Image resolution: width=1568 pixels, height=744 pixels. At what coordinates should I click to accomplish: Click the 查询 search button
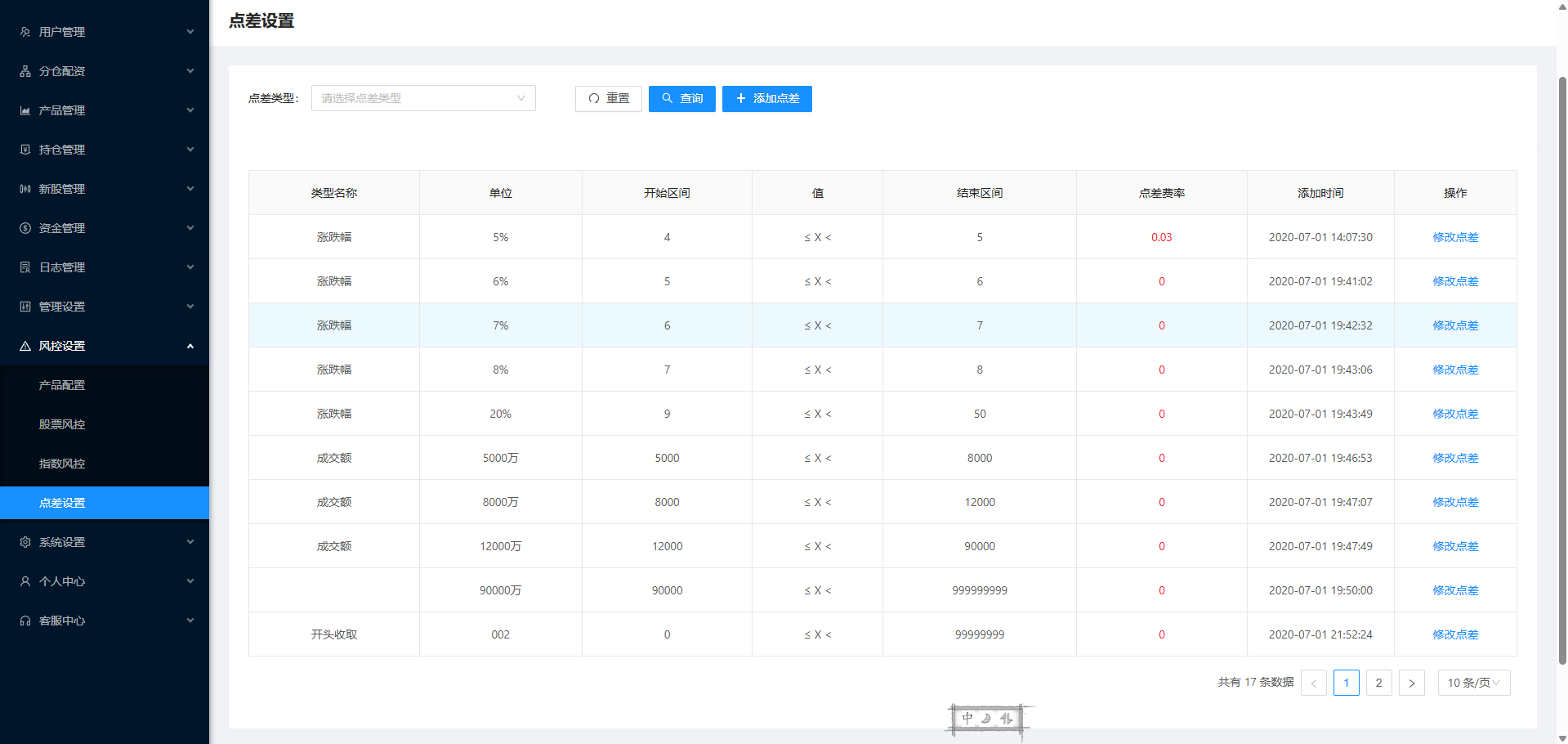pyautogui.click(x=681, y=98)
